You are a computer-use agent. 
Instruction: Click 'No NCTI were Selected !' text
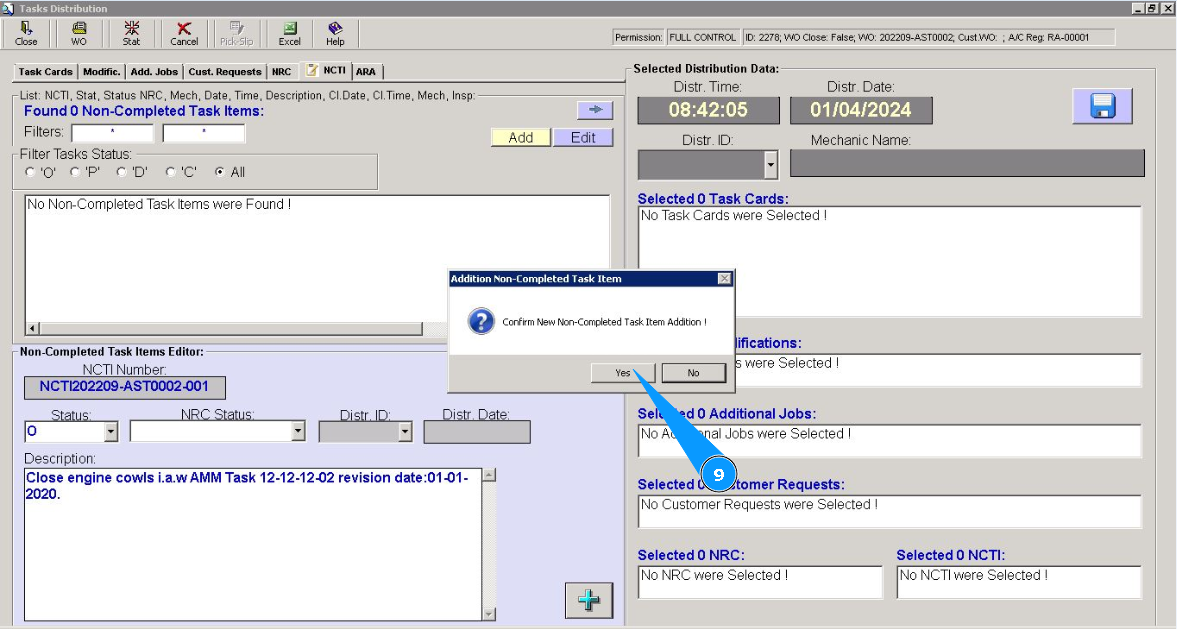[974, 575]
